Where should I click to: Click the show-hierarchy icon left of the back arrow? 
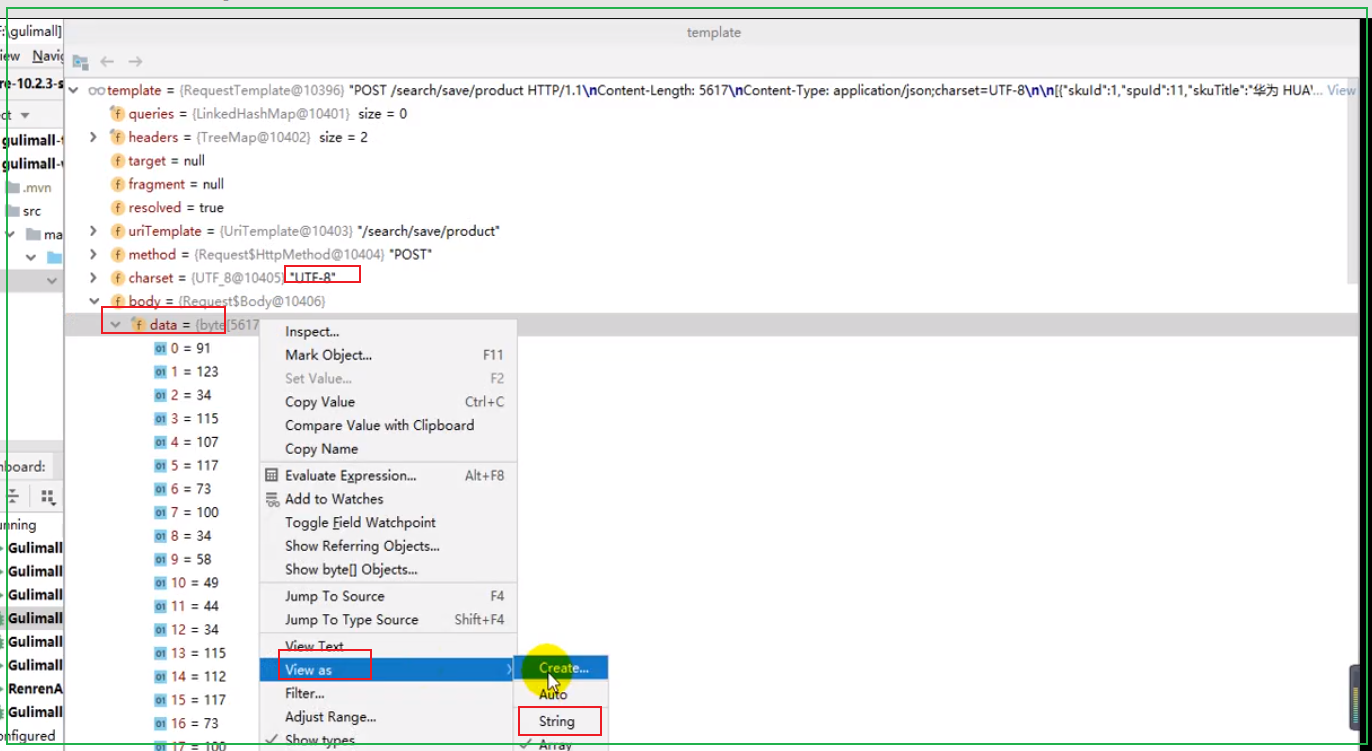tap(81, 62)
